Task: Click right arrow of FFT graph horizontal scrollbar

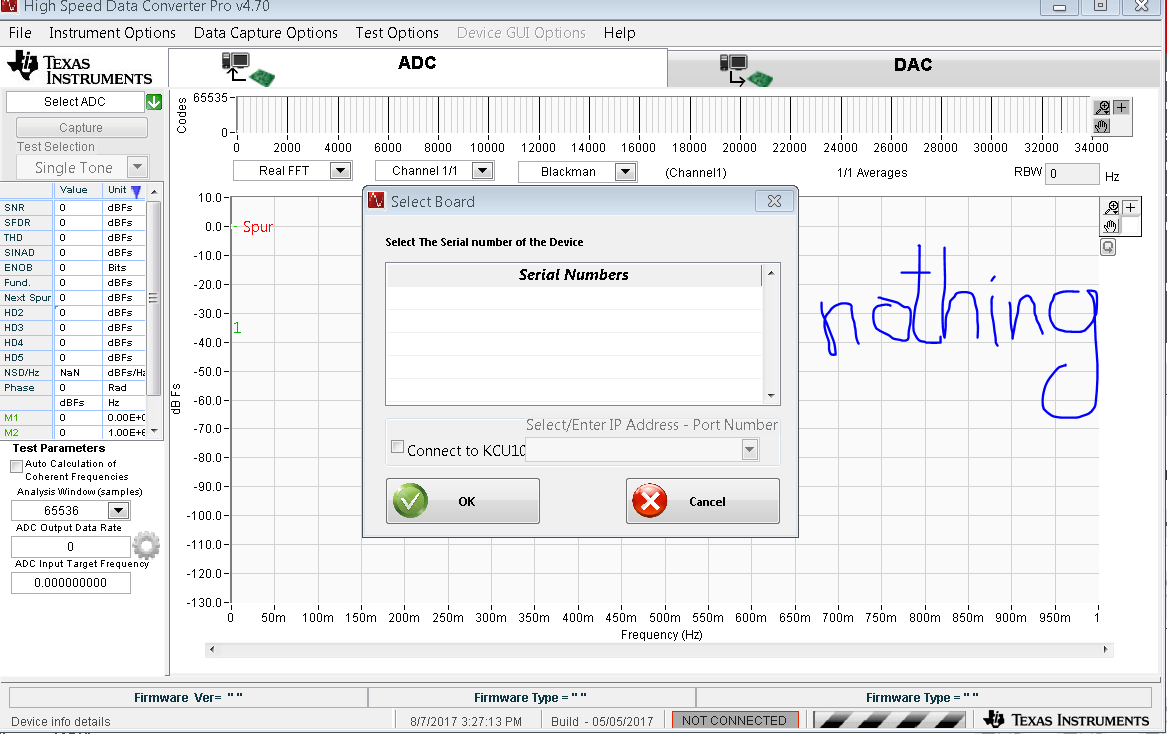Action: click(1105, 649)
